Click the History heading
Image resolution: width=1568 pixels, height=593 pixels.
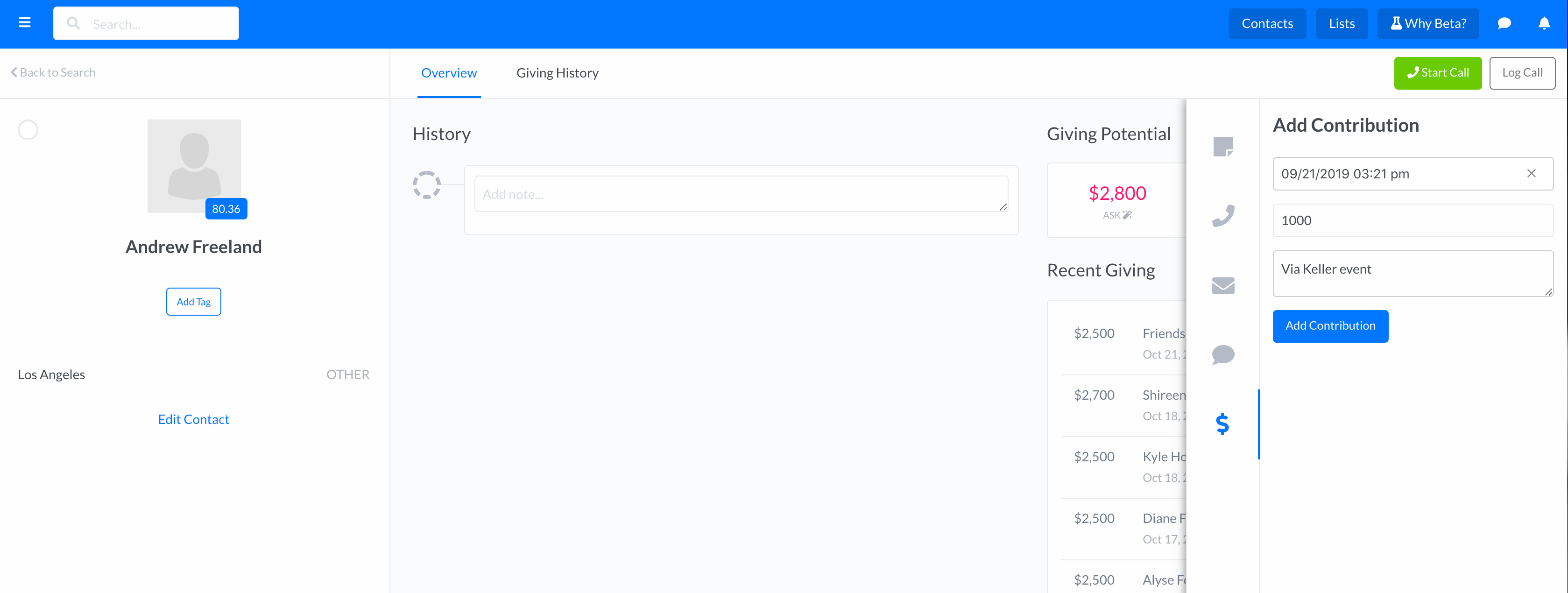click(x=441, y=134)
